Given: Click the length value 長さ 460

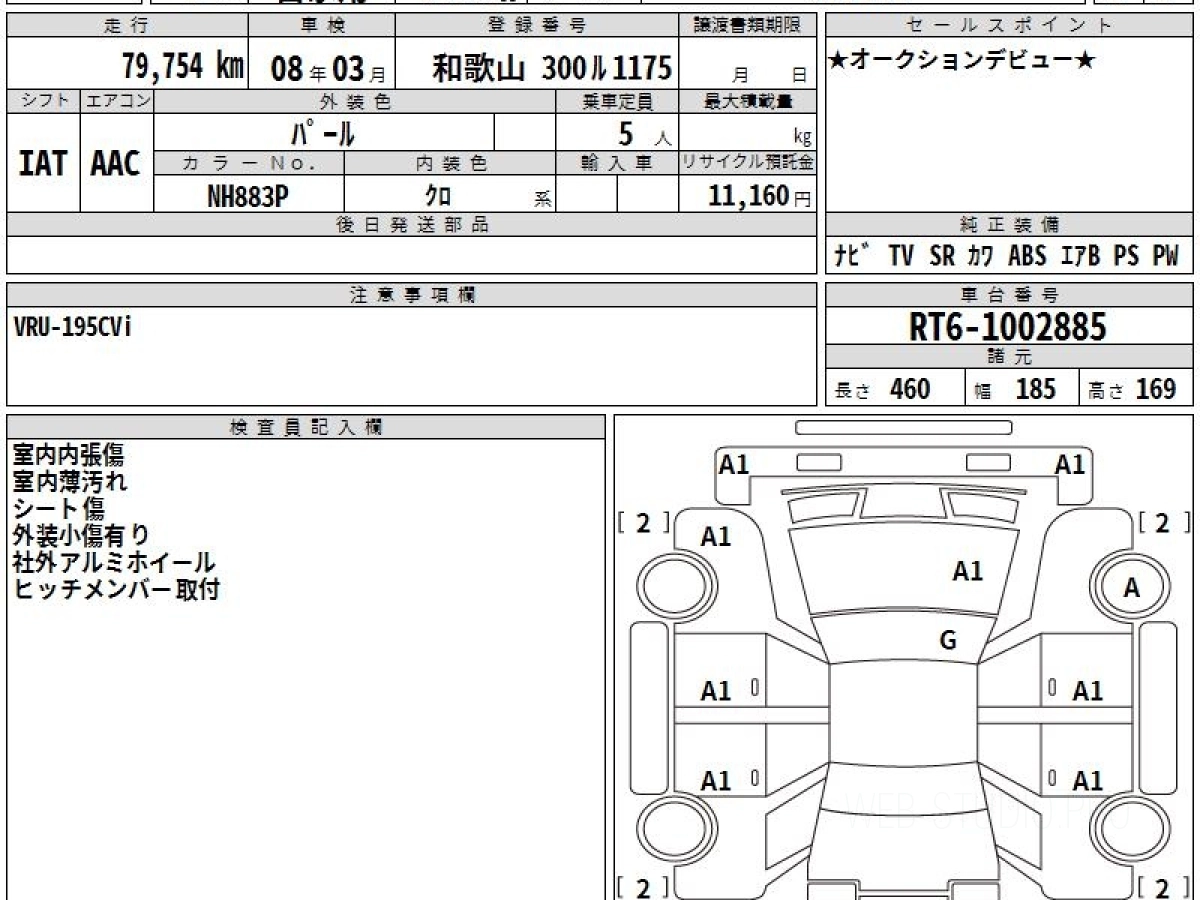Looking at the screenshot, I should point(883,389).
